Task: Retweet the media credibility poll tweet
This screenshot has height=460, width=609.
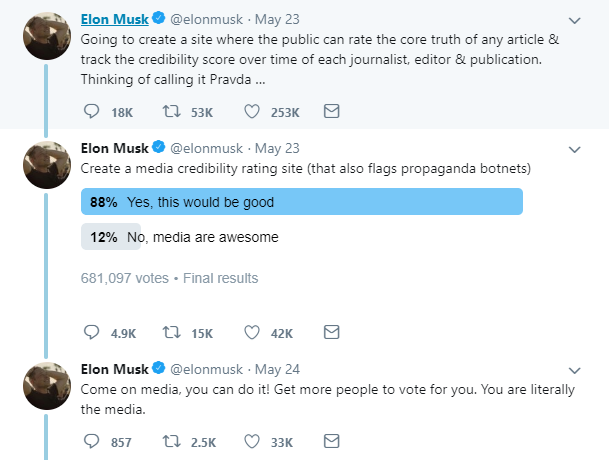Action: click(170, 332)
